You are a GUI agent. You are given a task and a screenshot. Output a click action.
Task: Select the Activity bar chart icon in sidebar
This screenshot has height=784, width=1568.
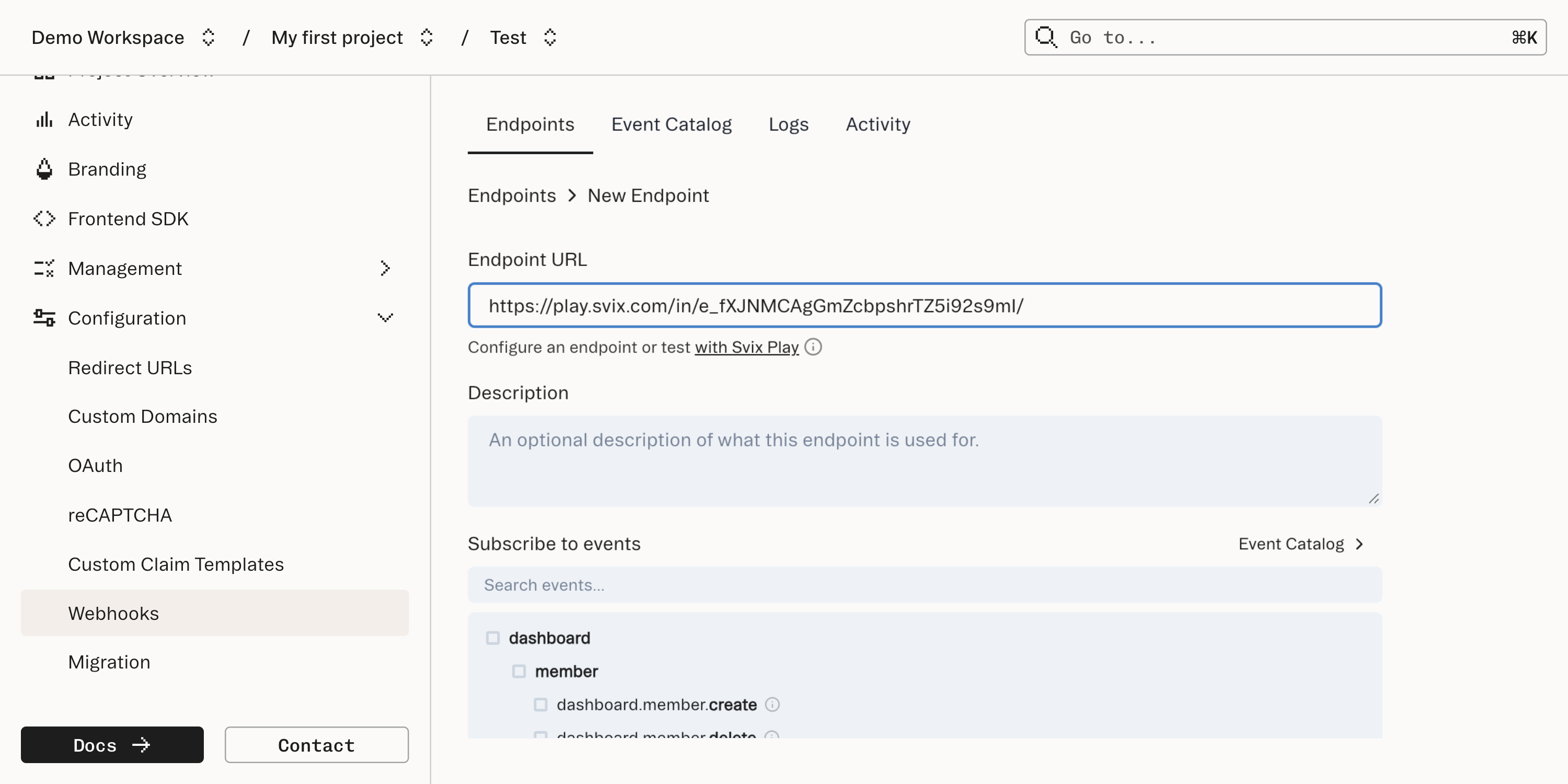coord(43,119)
